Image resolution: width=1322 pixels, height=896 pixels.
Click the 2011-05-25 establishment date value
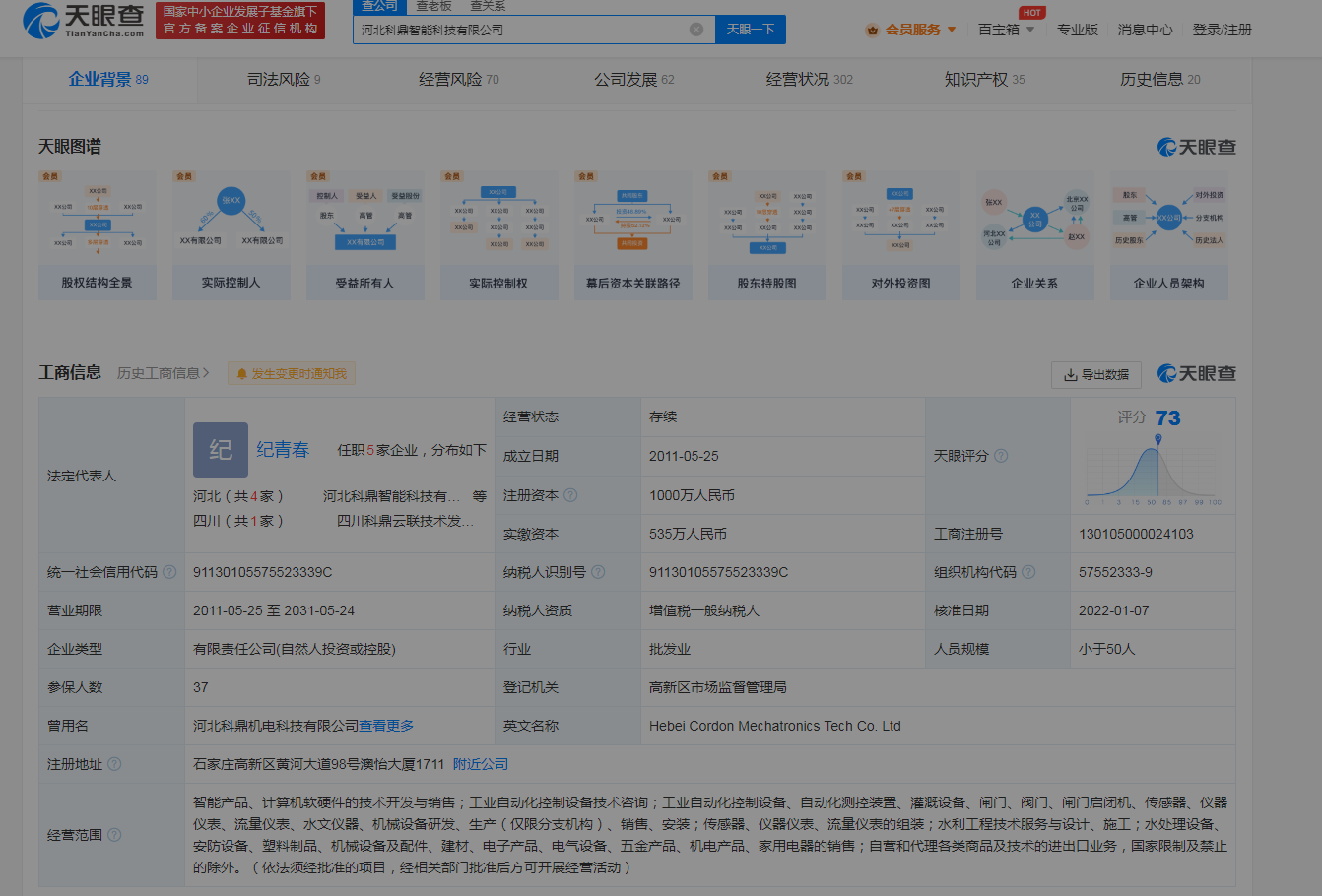[684, 456]
